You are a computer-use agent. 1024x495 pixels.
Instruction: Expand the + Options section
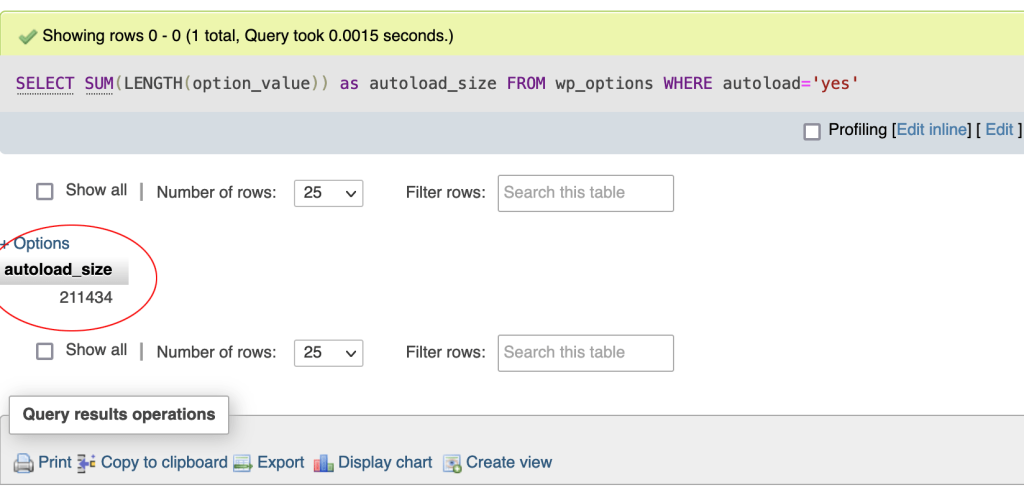pyautogui.click(x=35, y=244)
